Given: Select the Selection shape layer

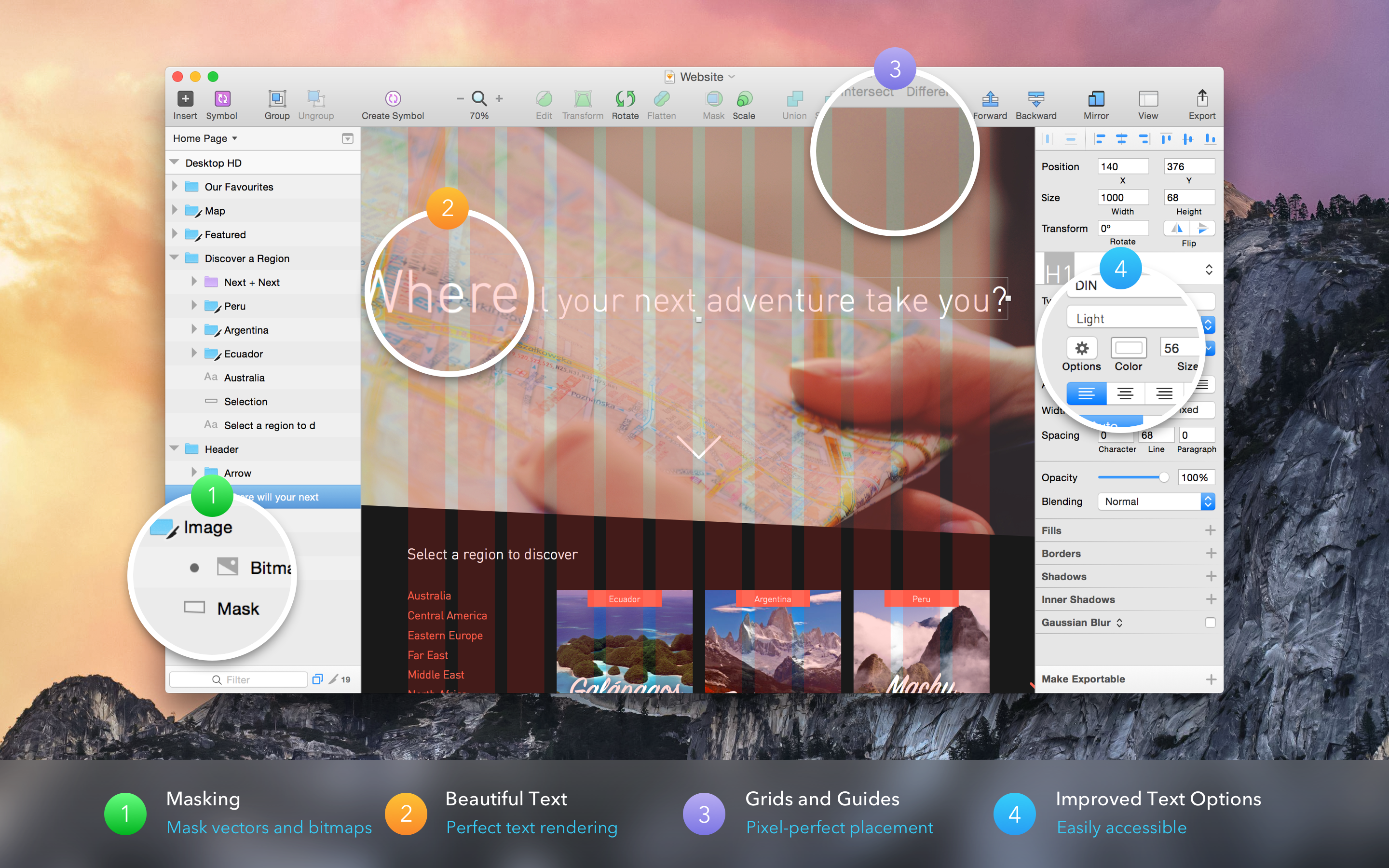Looking at the screenshot, I should tap(263, 401).
